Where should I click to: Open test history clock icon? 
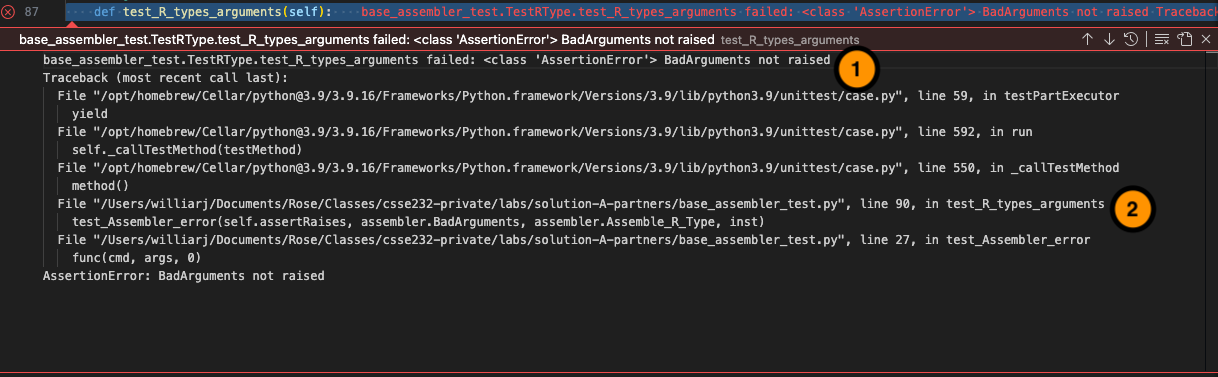pos(1130,39)
